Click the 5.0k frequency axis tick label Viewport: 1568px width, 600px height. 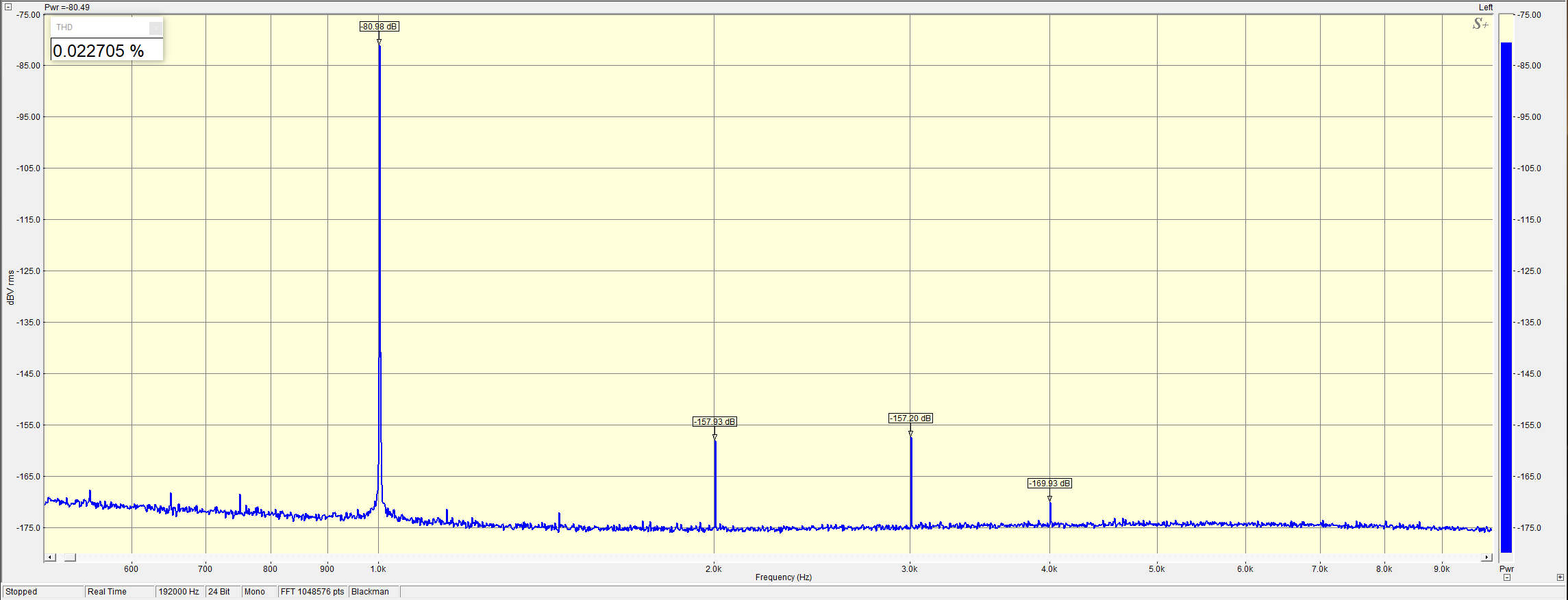point(1157,569)
